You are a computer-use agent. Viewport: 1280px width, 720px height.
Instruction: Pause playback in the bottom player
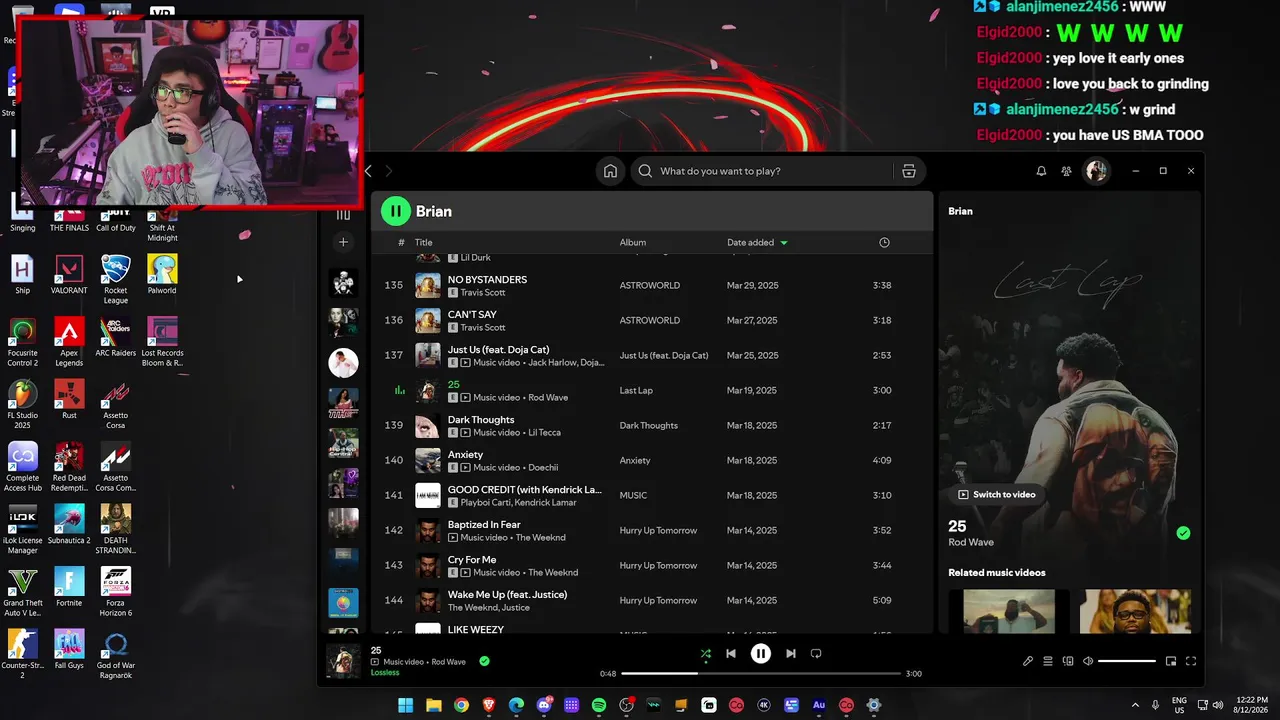(x=761, y=654)
